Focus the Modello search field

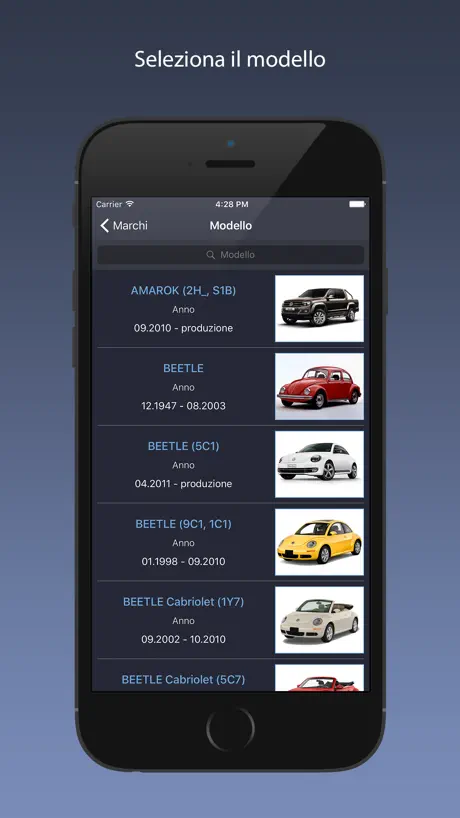coord(230,255)
